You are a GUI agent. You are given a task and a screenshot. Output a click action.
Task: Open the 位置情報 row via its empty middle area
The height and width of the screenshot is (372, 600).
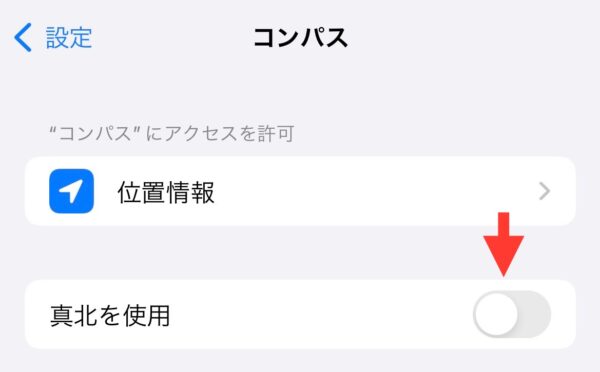coord(375,191)
